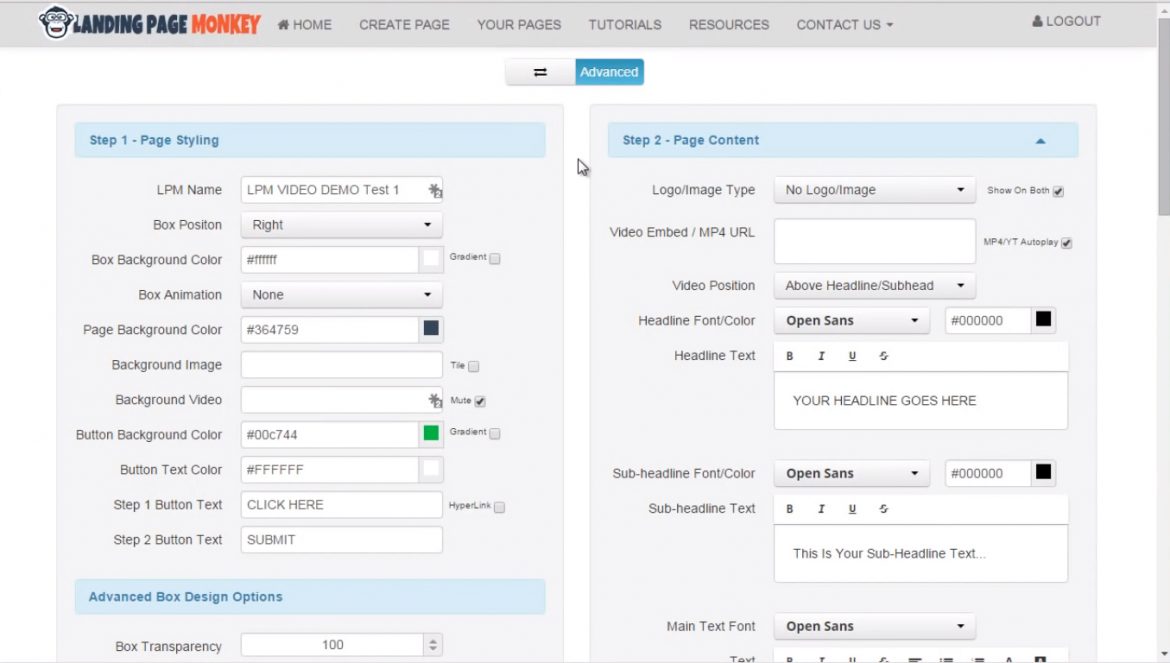Click the token icon beside LPM Name field
1170x663 pixels.
[x=433, y=189]
